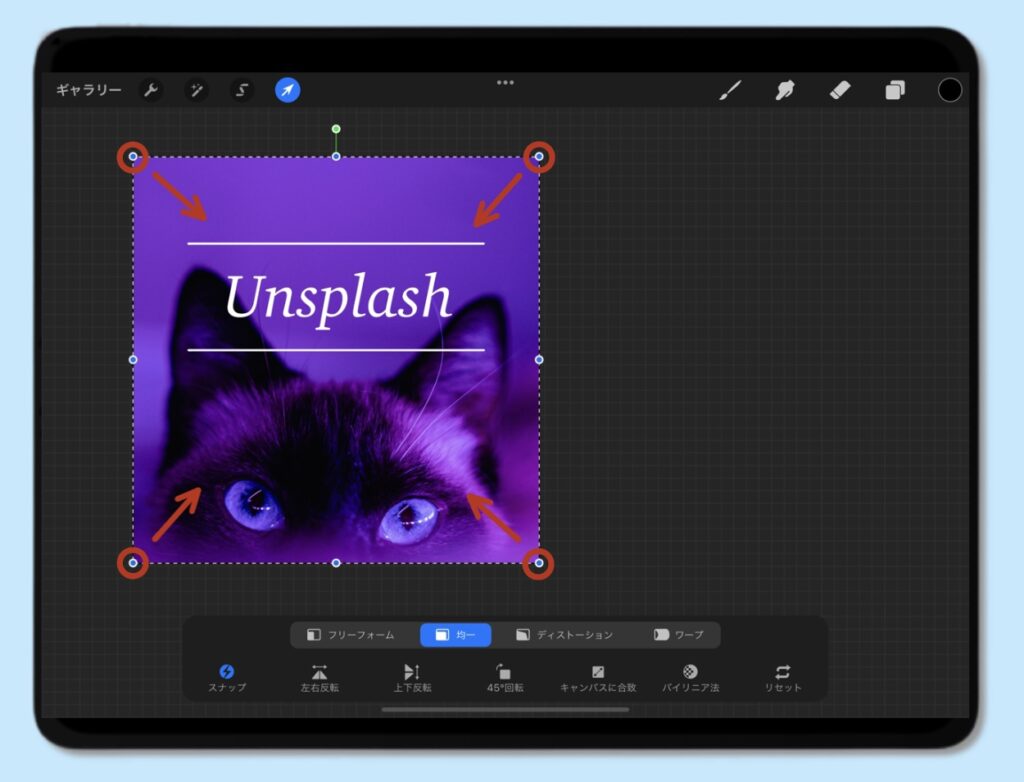Switch to フリーフォーム transform mode
Image resolution: width=1024 pixels, height=782 pixels.
[x=351, y=635]
